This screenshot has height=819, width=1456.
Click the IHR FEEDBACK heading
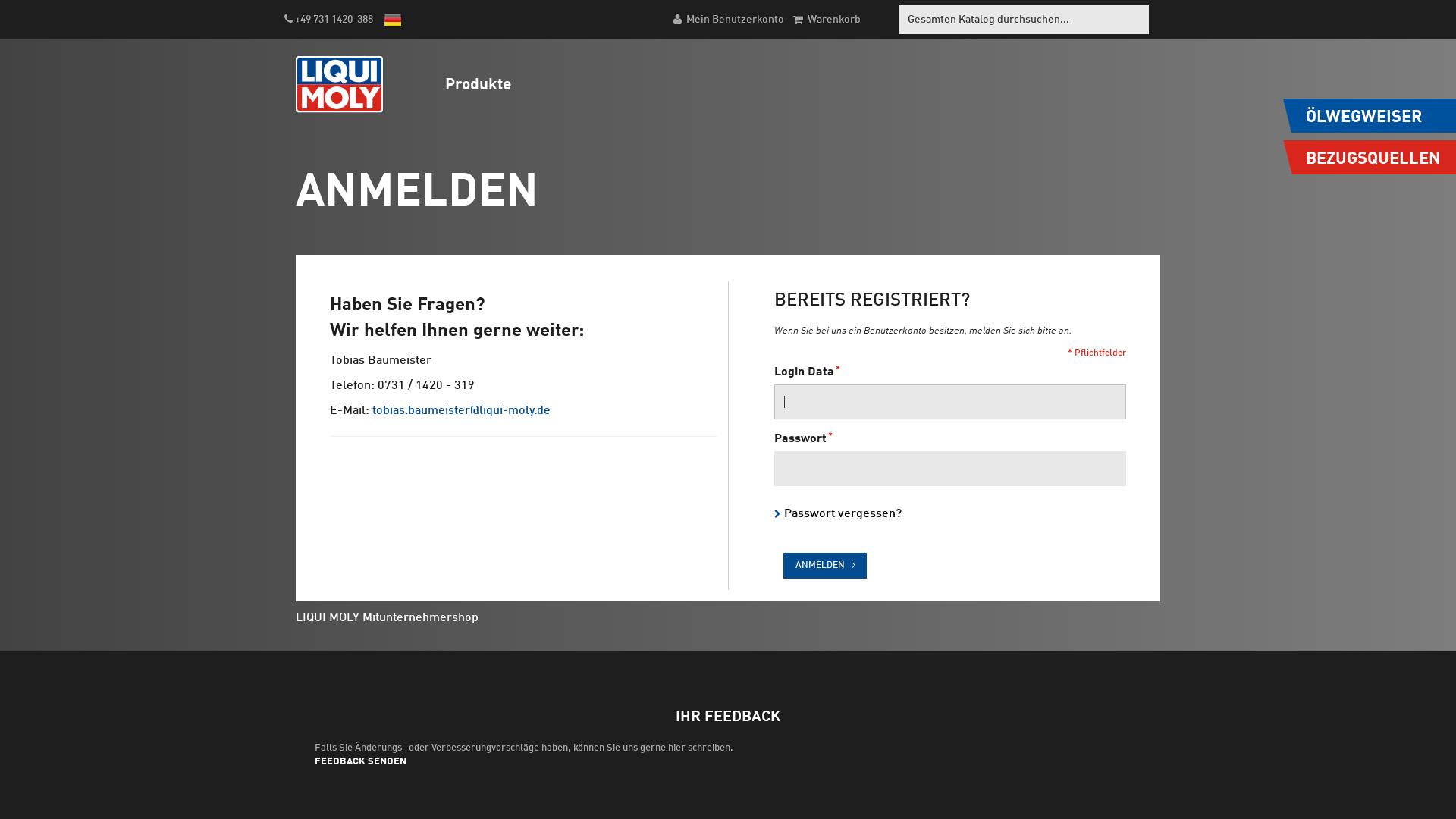click(x=728, y=717)
